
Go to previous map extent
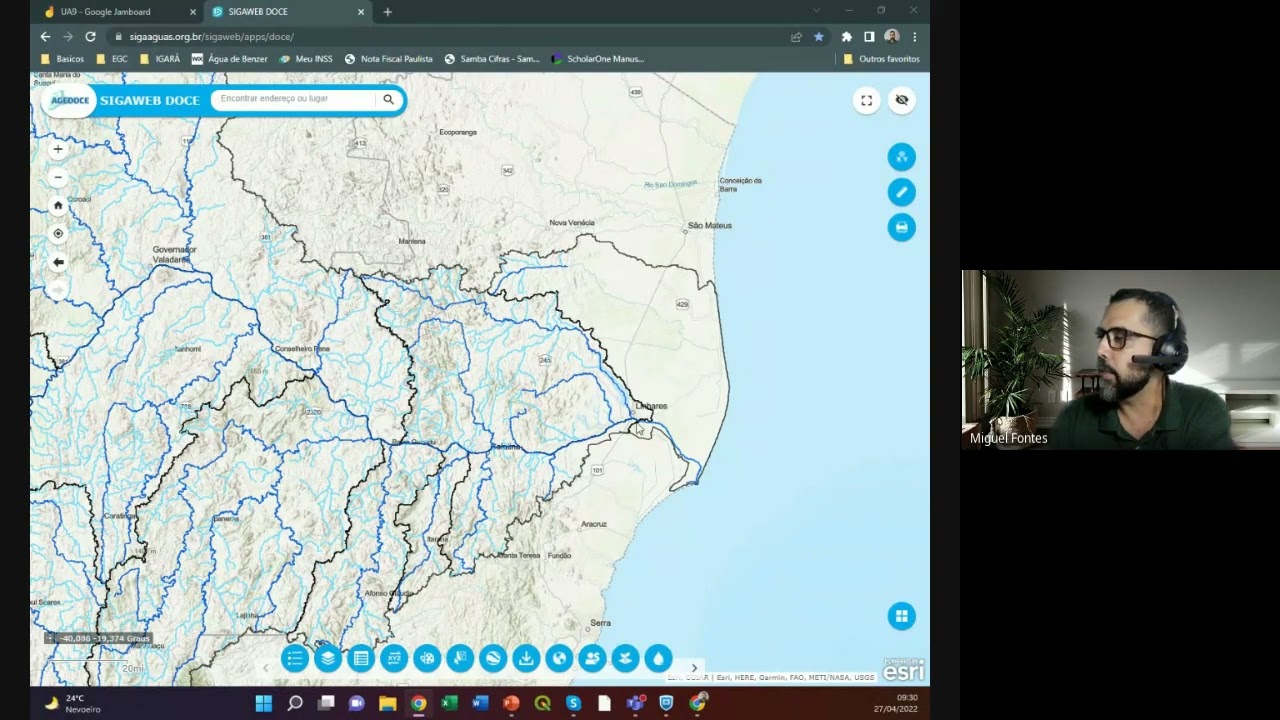[x=58, y=262]
